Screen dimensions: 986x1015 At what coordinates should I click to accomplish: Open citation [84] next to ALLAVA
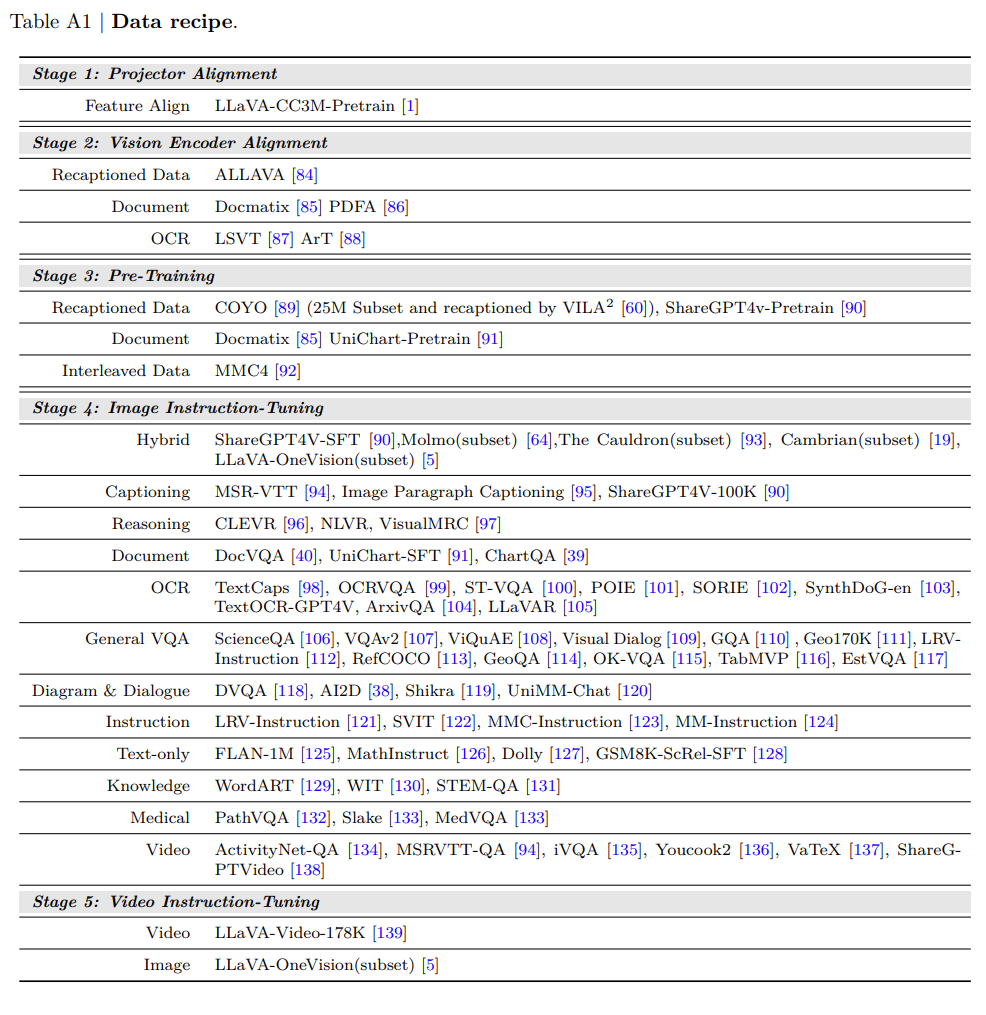pyautogui.click(x=305, y=175)
